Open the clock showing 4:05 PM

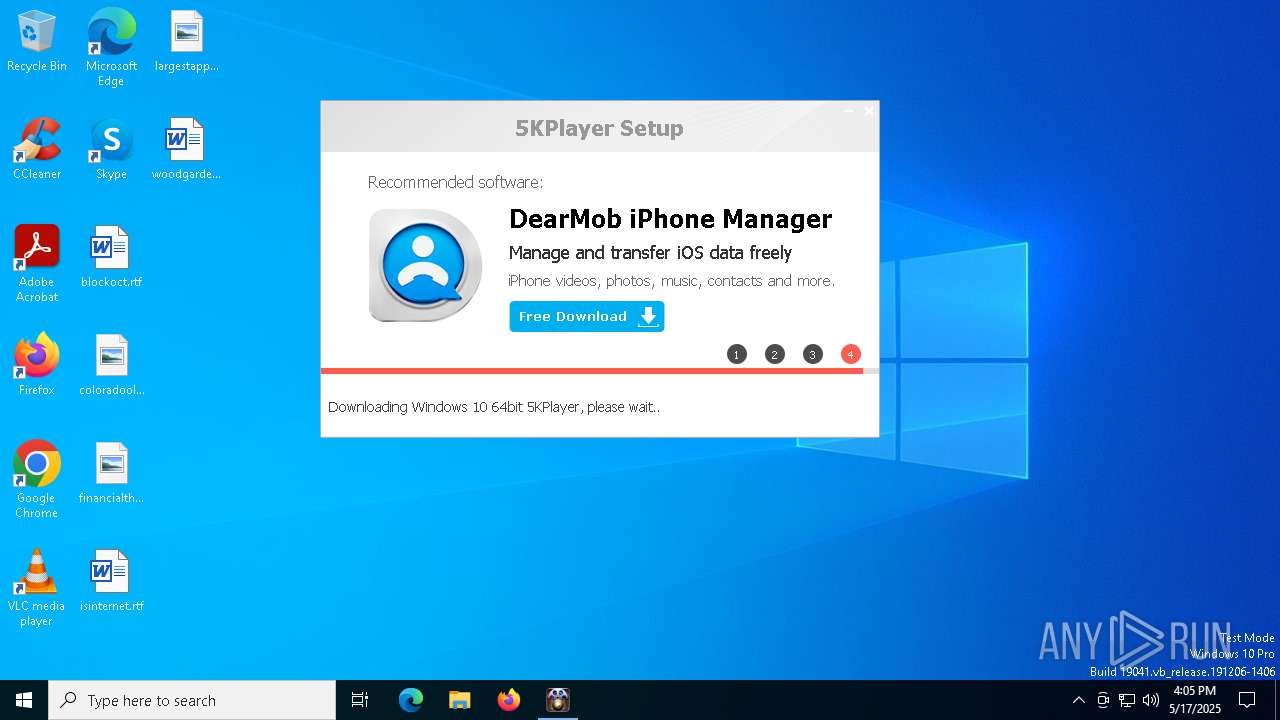(1195, 700)
